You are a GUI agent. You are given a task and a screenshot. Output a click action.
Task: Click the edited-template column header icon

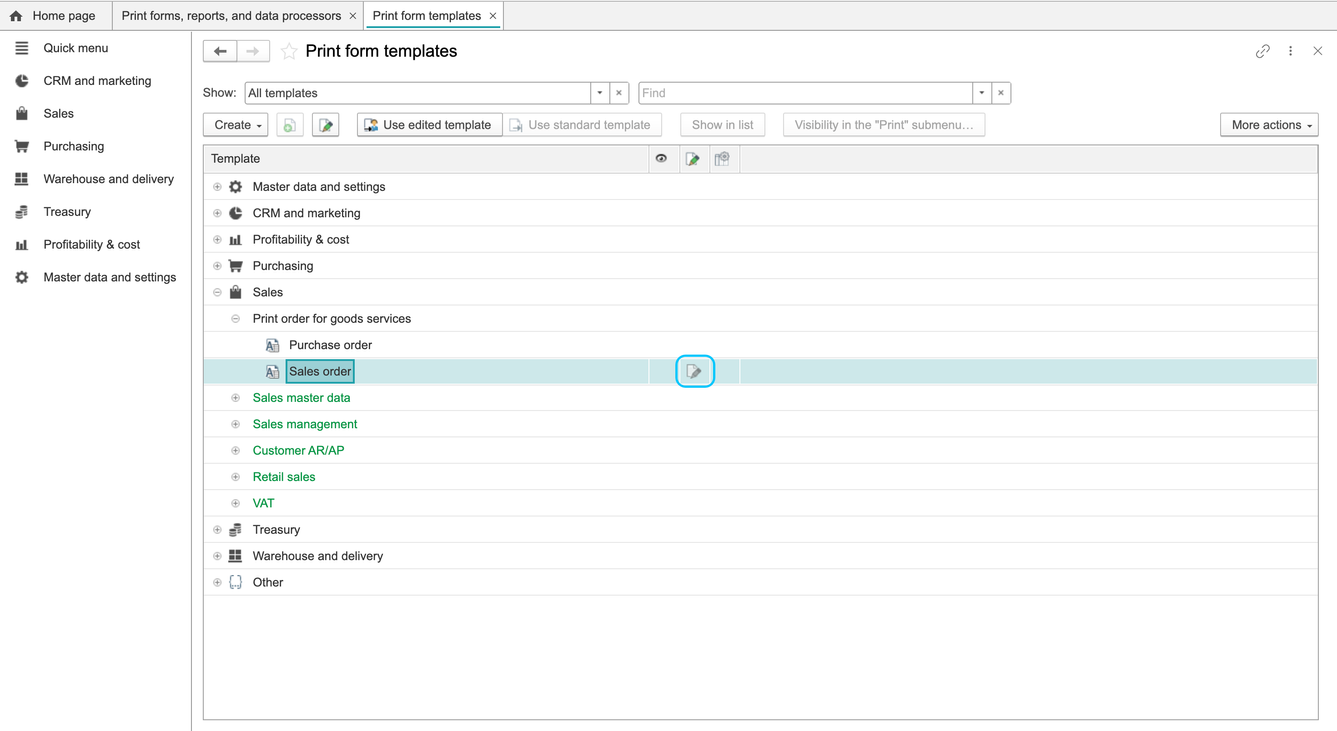pos(692,159)
